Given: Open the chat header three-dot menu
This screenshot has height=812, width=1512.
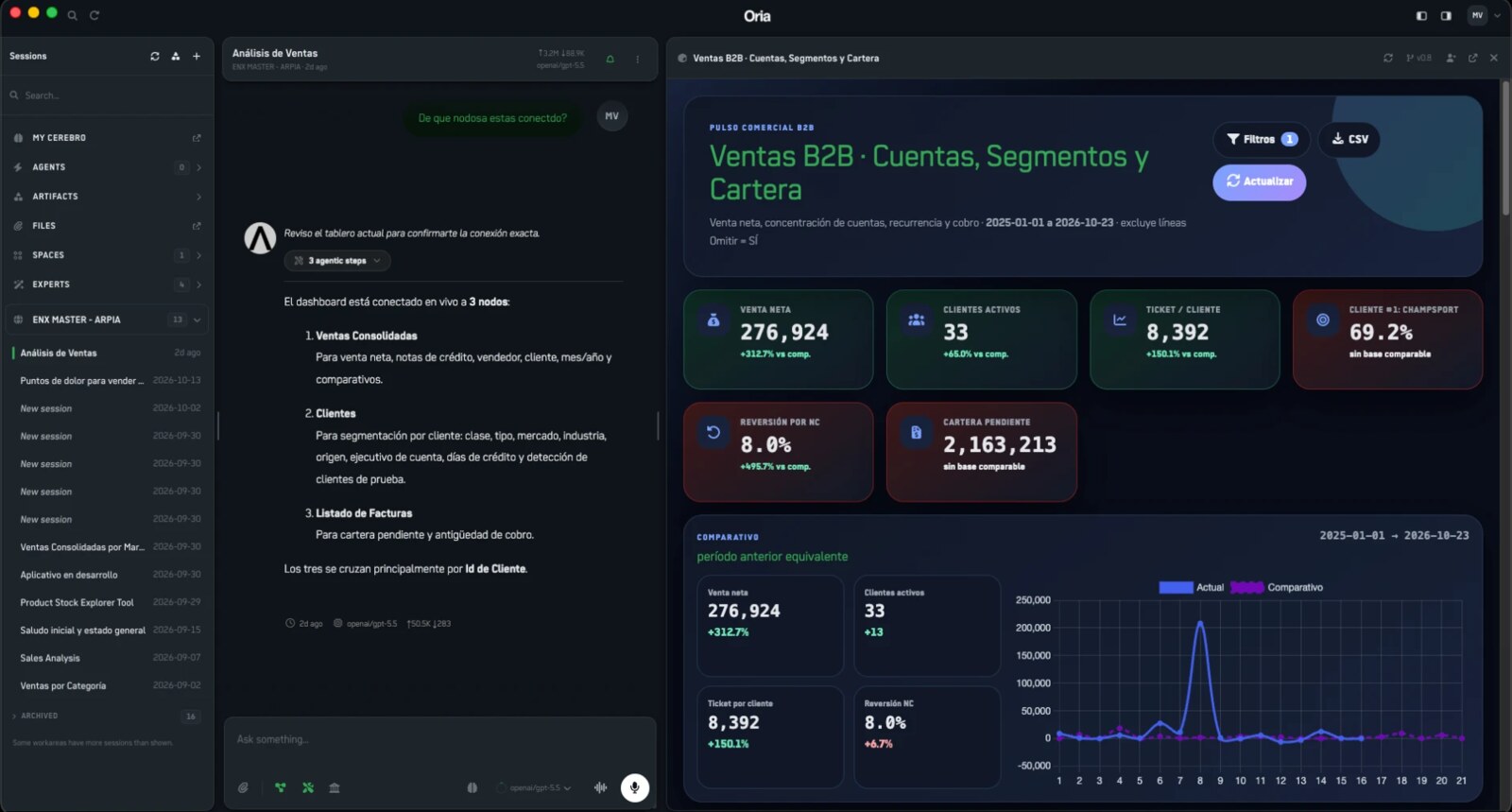Looking at the screenshot, I should 638,59.
